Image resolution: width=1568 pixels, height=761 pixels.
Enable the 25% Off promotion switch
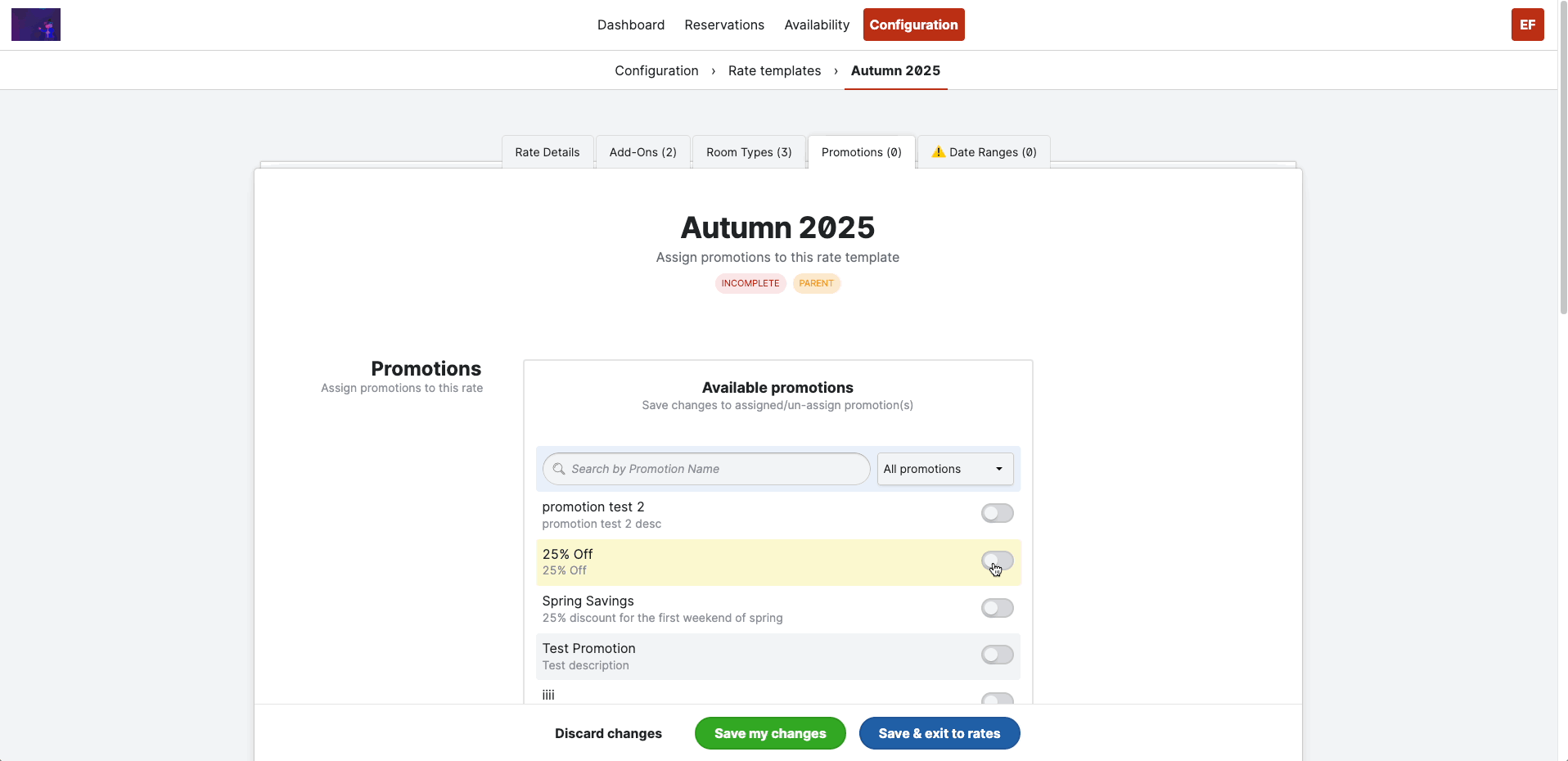coord(997,561)
